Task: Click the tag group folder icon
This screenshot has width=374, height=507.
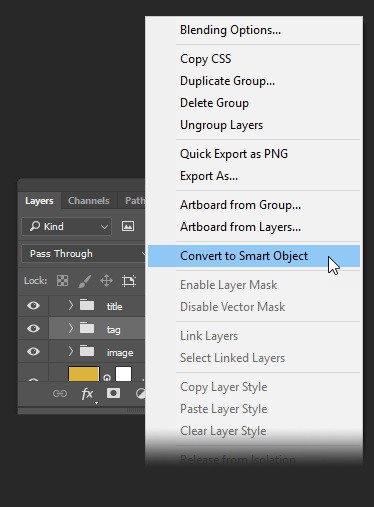Action: coord(87,328)
